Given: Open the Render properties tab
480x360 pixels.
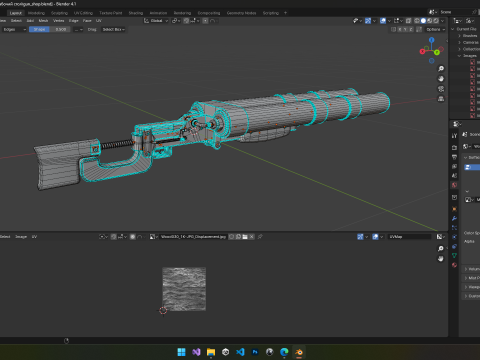Looking at the screenshot, I should pyautogui.click(x=454, y=147).
